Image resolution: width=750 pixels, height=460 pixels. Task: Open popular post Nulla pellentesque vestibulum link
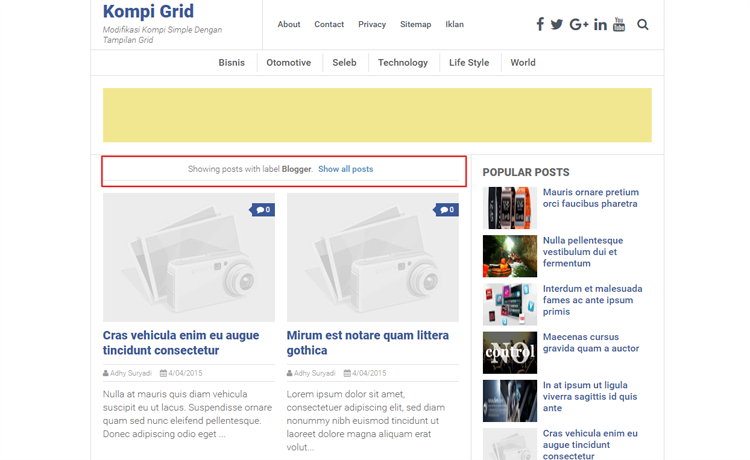click(583, 252)
